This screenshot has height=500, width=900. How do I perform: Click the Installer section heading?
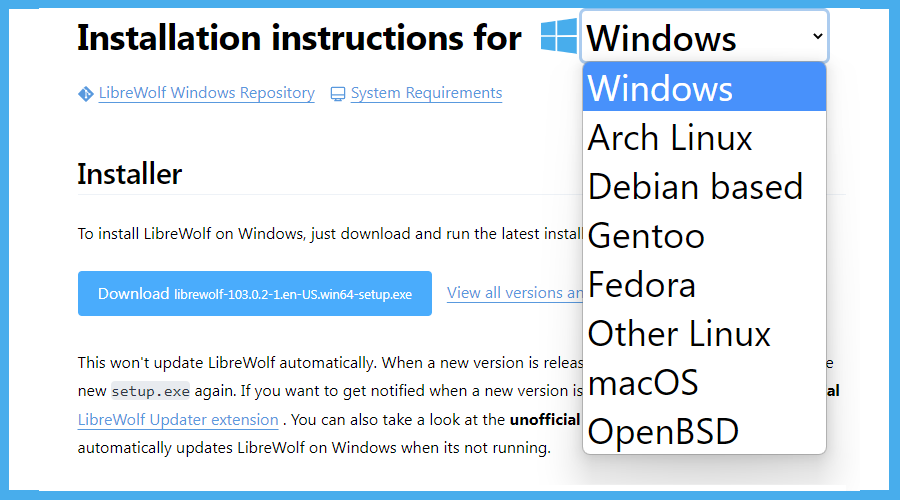tap(130, 173)
